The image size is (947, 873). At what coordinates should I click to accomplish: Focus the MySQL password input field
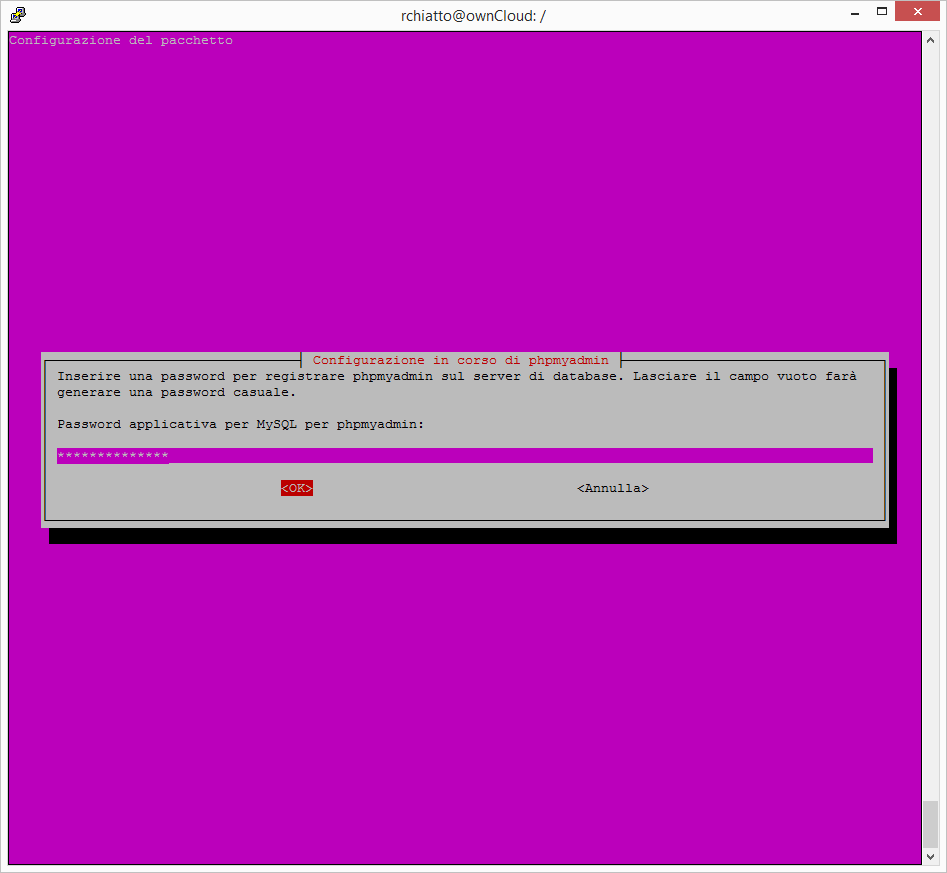tap(464, 456)
